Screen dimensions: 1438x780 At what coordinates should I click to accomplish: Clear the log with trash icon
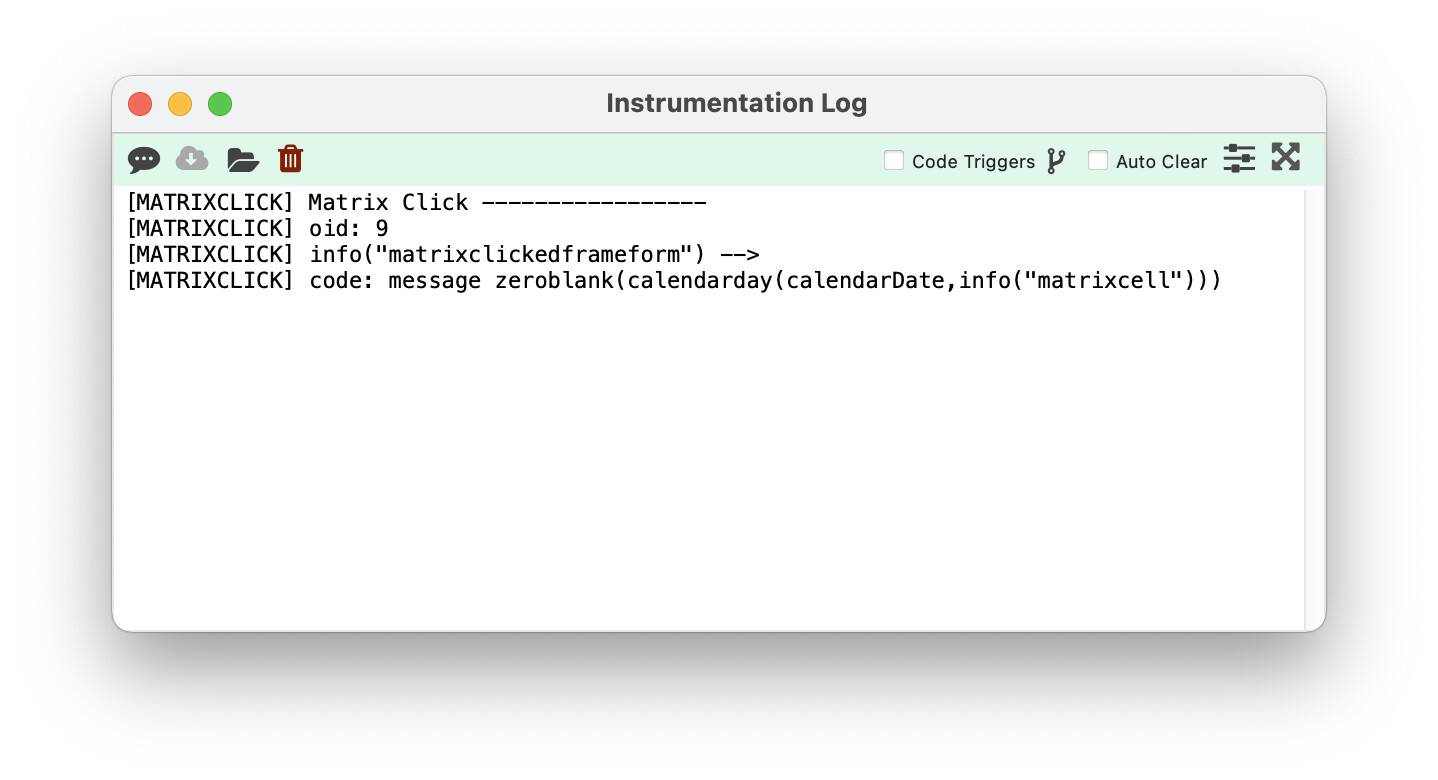291,158
